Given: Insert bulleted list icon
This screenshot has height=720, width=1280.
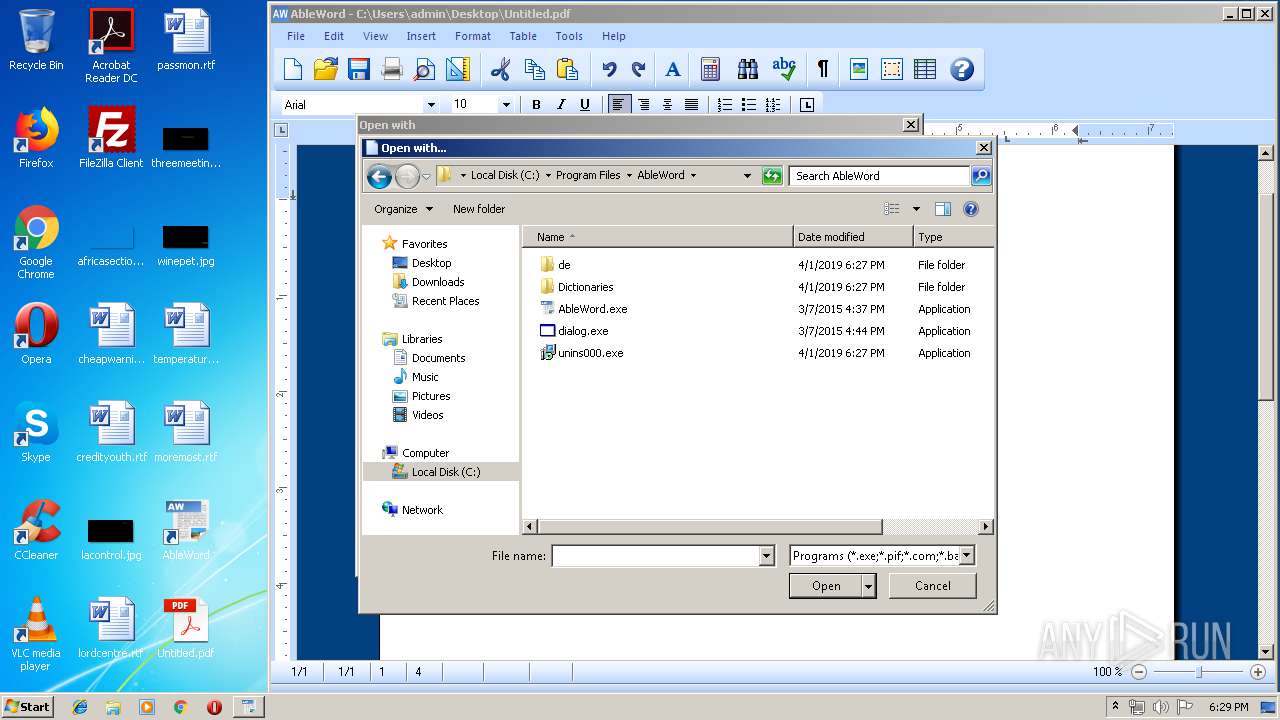Looking at the screenshot, I should [749, 104].
